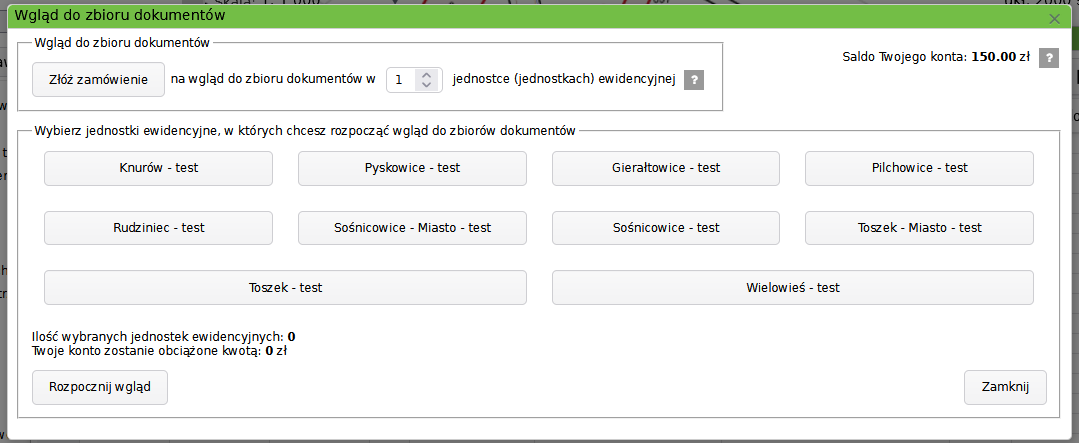Start viewing with 'Rozpocznij wgląd'
Viewport: 1079px width, 443px height.
100,387
